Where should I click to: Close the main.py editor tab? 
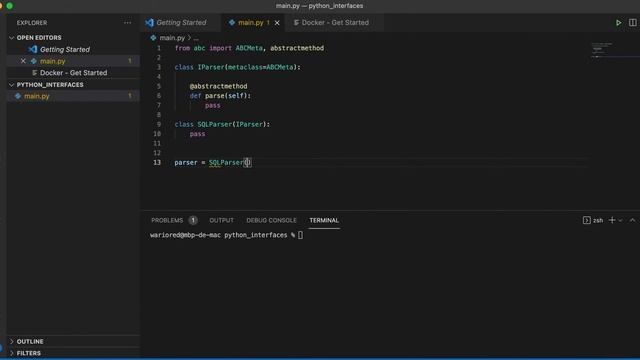(x=277, y=23)
